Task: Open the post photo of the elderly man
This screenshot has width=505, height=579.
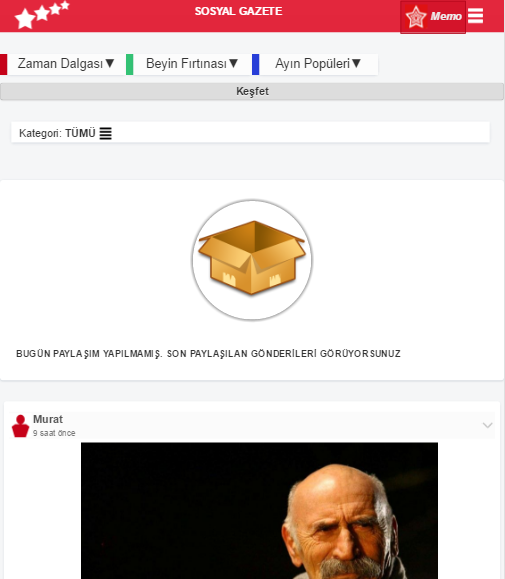Action: tap(260, 511)
